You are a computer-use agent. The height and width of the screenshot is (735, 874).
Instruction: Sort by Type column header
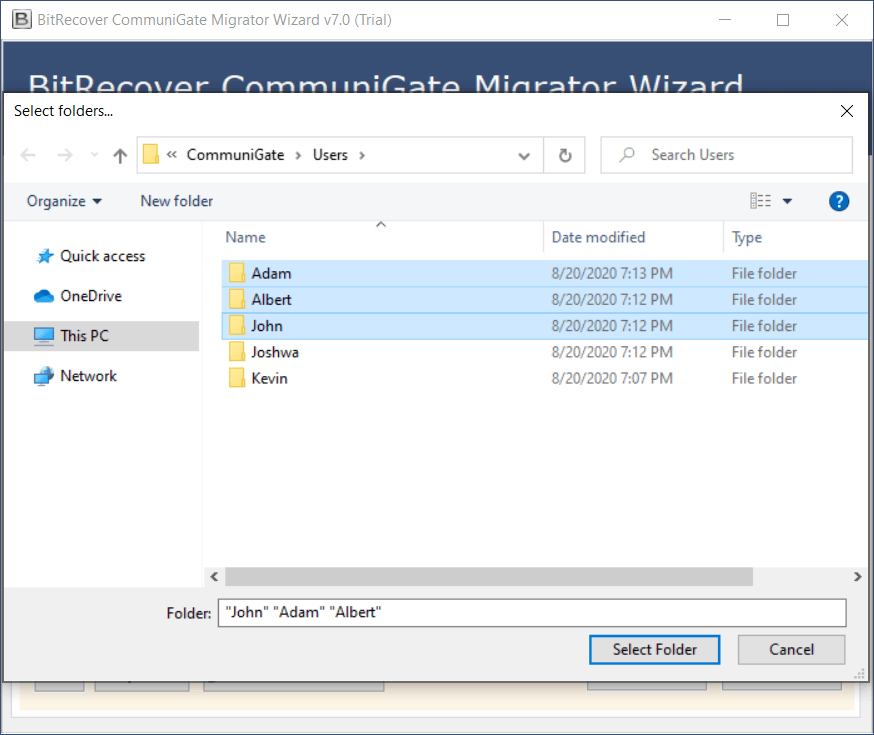[x=746, y=237]
